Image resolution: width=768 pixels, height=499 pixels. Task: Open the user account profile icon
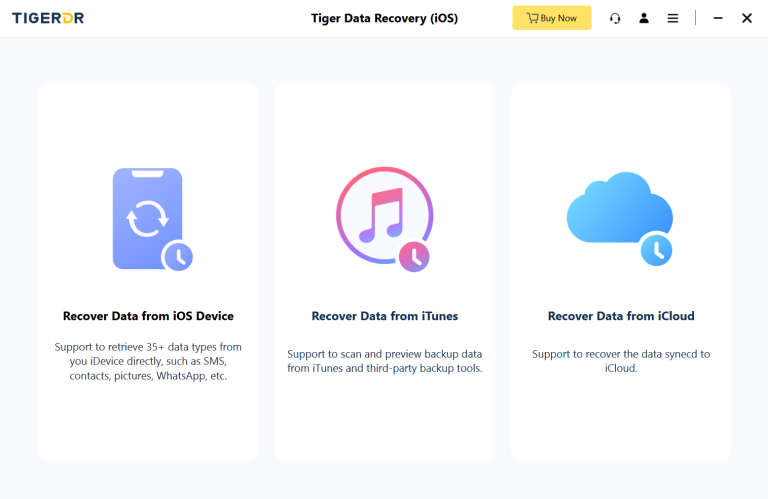[x=644, y=18]
